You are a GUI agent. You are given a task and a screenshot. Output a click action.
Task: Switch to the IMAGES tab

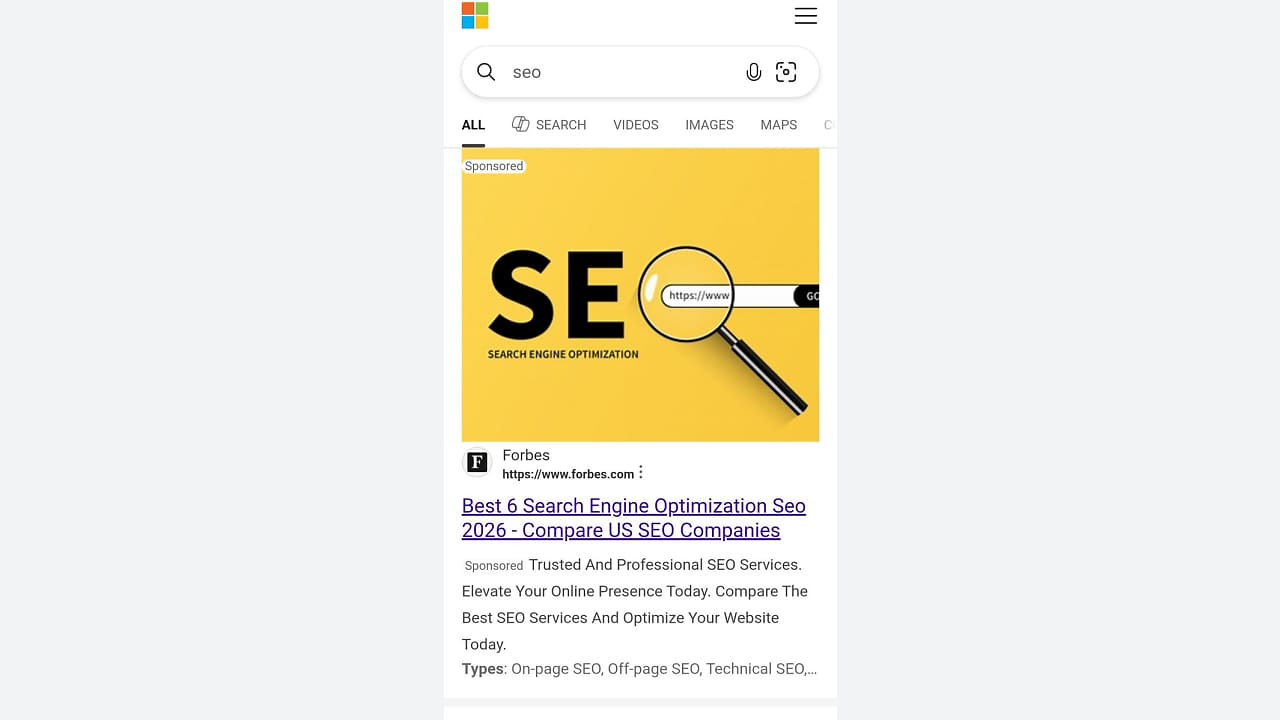[x=709, y=125]
